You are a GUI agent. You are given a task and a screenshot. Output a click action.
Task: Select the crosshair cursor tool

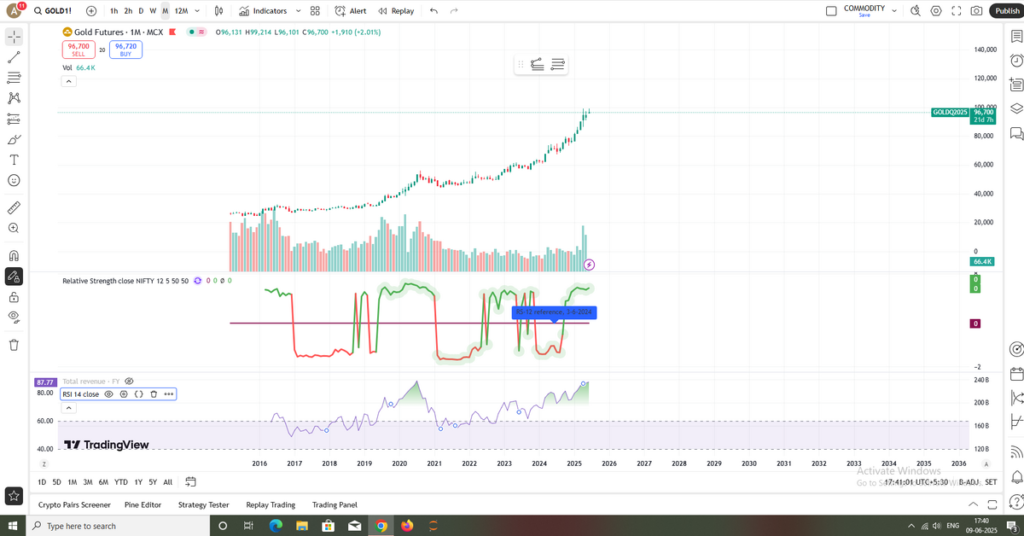coord(14,37)
